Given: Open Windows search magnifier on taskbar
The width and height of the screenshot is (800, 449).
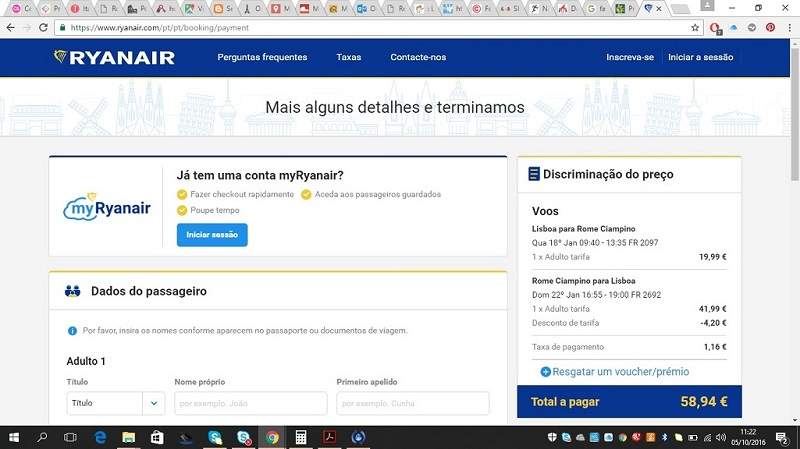Looking at the screenshot, I should pyautogui.click(x=42, y=437).
